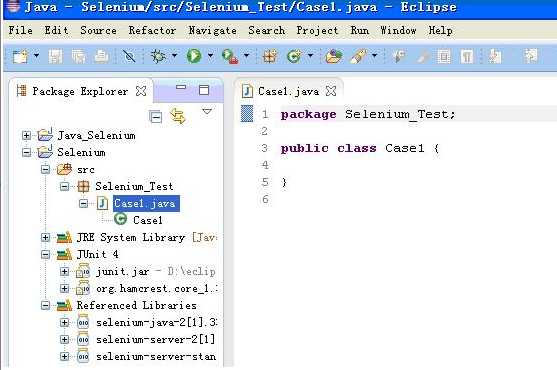Toggle Link with Editor in Package Explorer
This screenshot has width=557, height=370.
coord(178,116)
